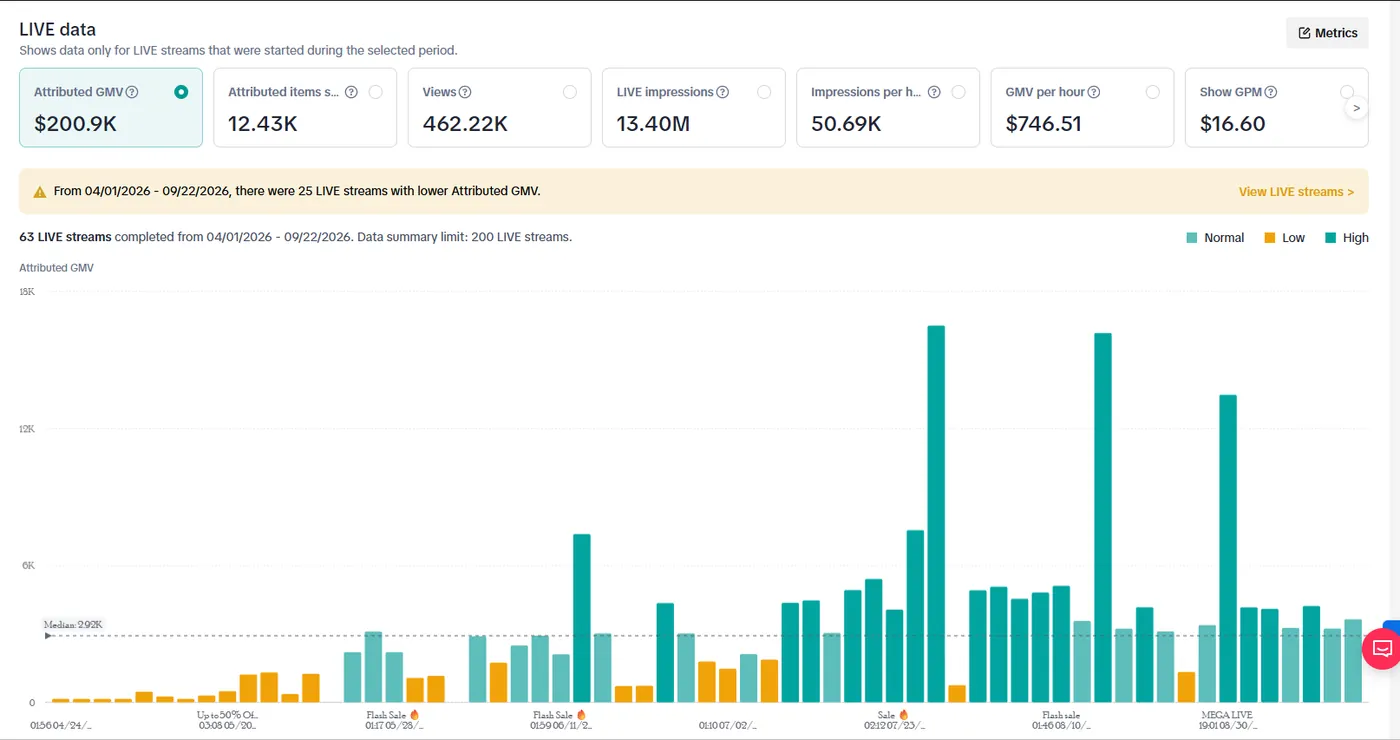Open help tooltip for Attributed items sold
Image resolution: width=1400 pixels, height=740 pixels.
pyautogui.click(x=351, y=92)
